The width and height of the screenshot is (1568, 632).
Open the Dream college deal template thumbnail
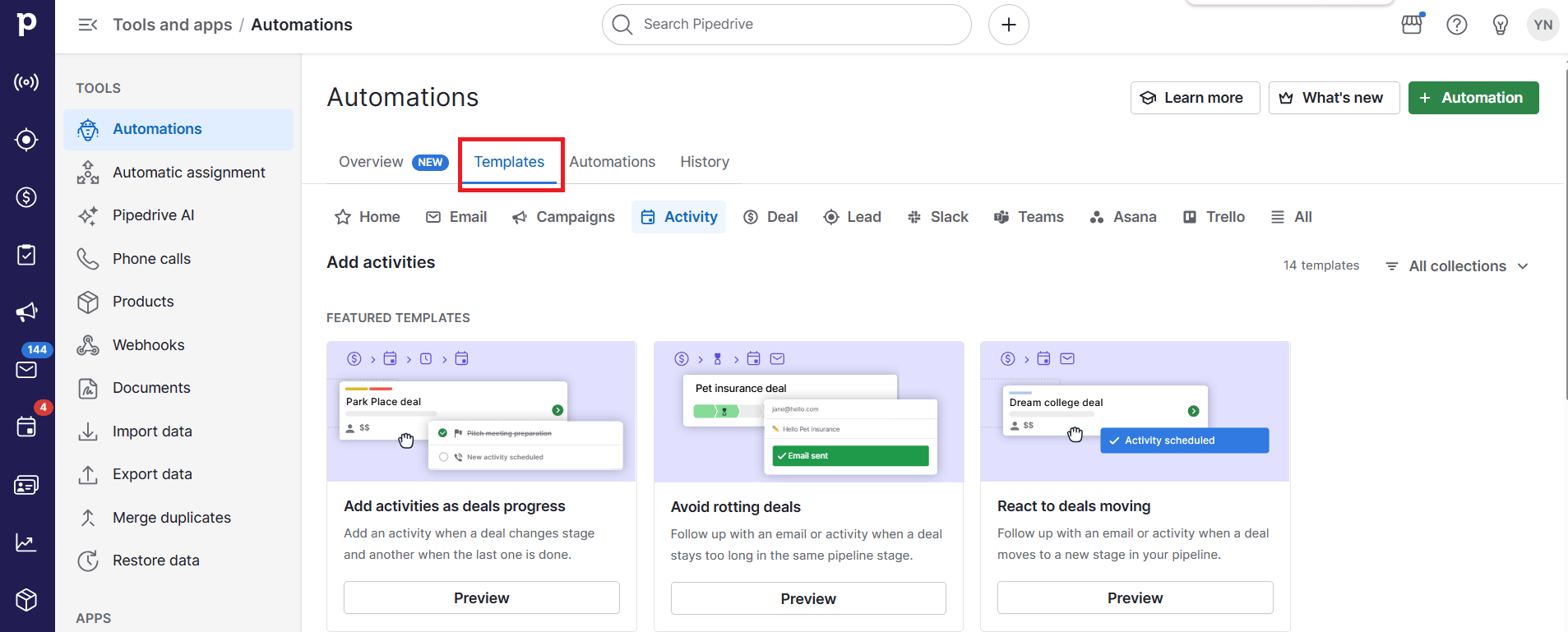pos(1135,412)
